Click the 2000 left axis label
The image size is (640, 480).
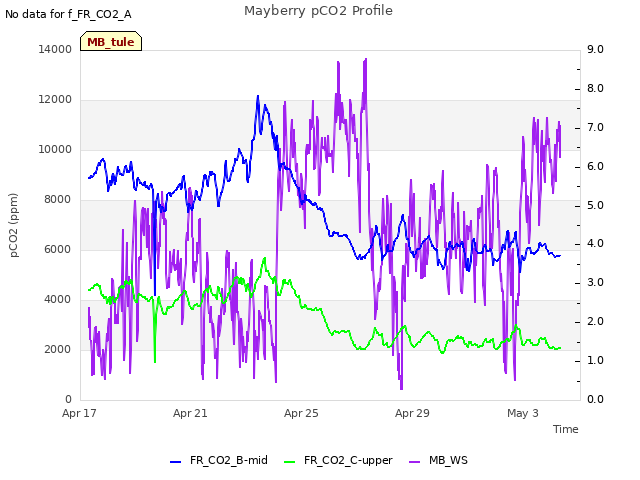(x=58, y=349)
